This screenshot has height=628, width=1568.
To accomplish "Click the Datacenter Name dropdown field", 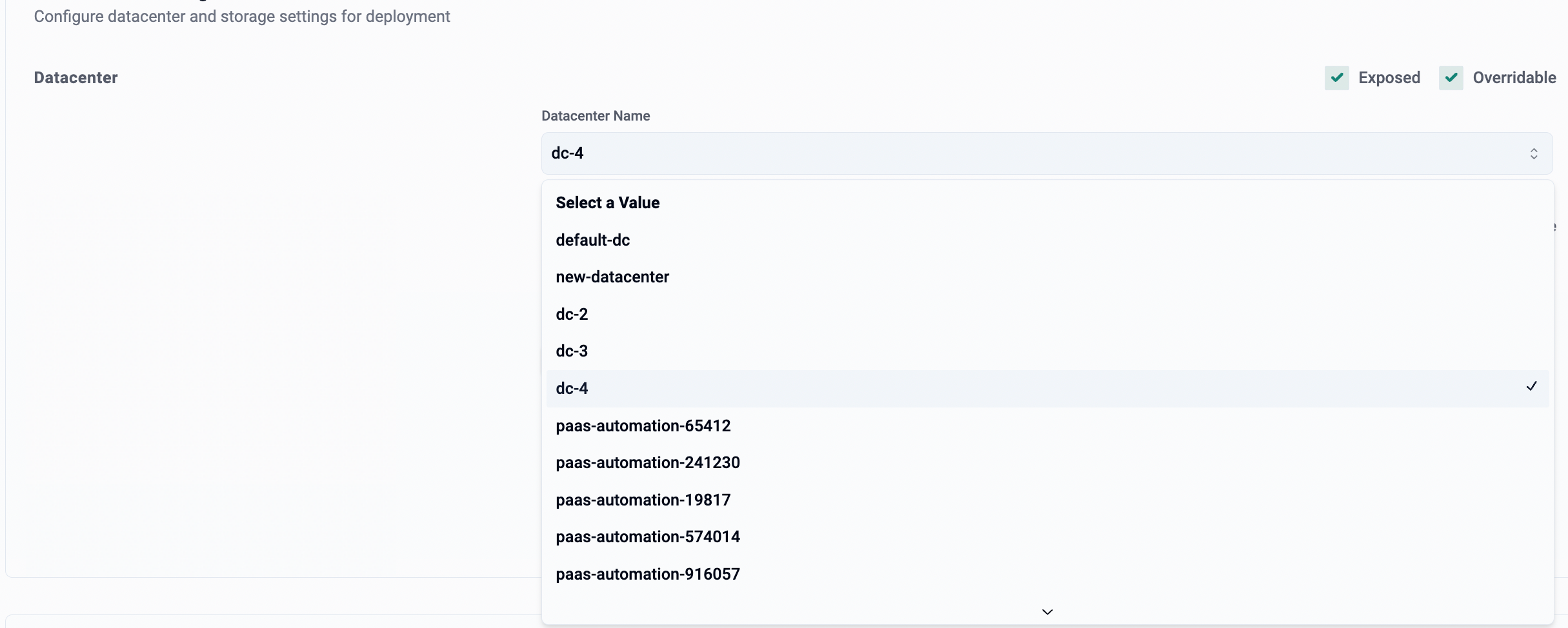I will 1032,153.
